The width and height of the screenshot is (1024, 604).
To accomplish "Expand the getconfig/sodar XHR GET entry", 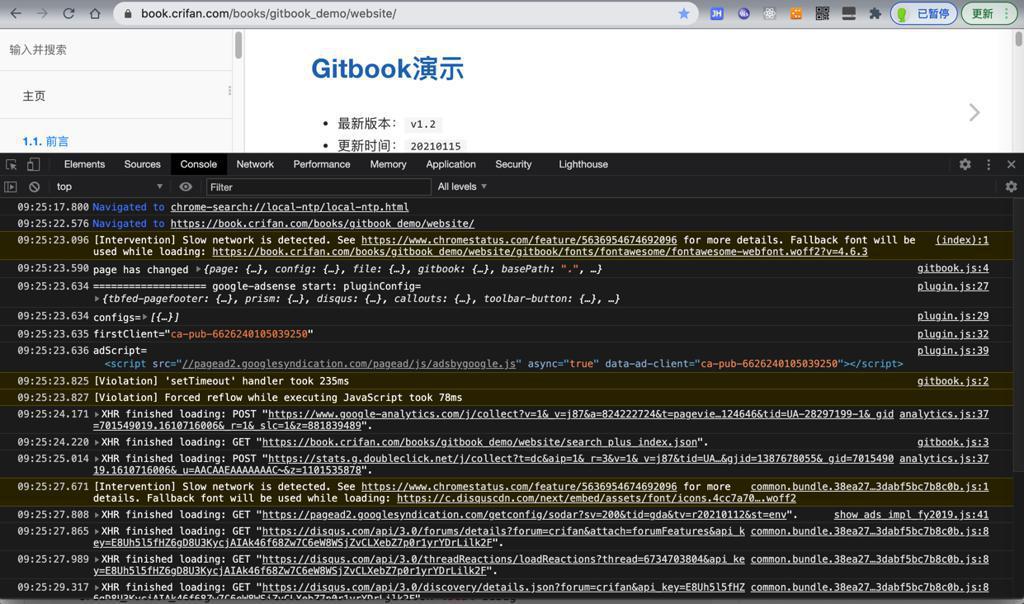I will pos(97,515).
